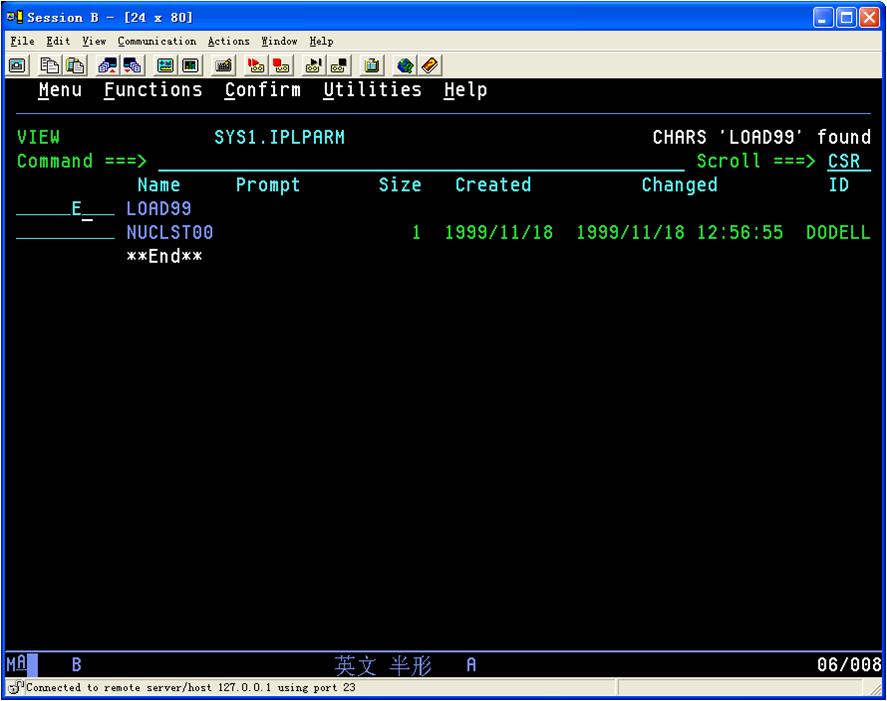Open the Keyboard remap toolbar icon
Screen dimensions: 887x701
(223, 66)
